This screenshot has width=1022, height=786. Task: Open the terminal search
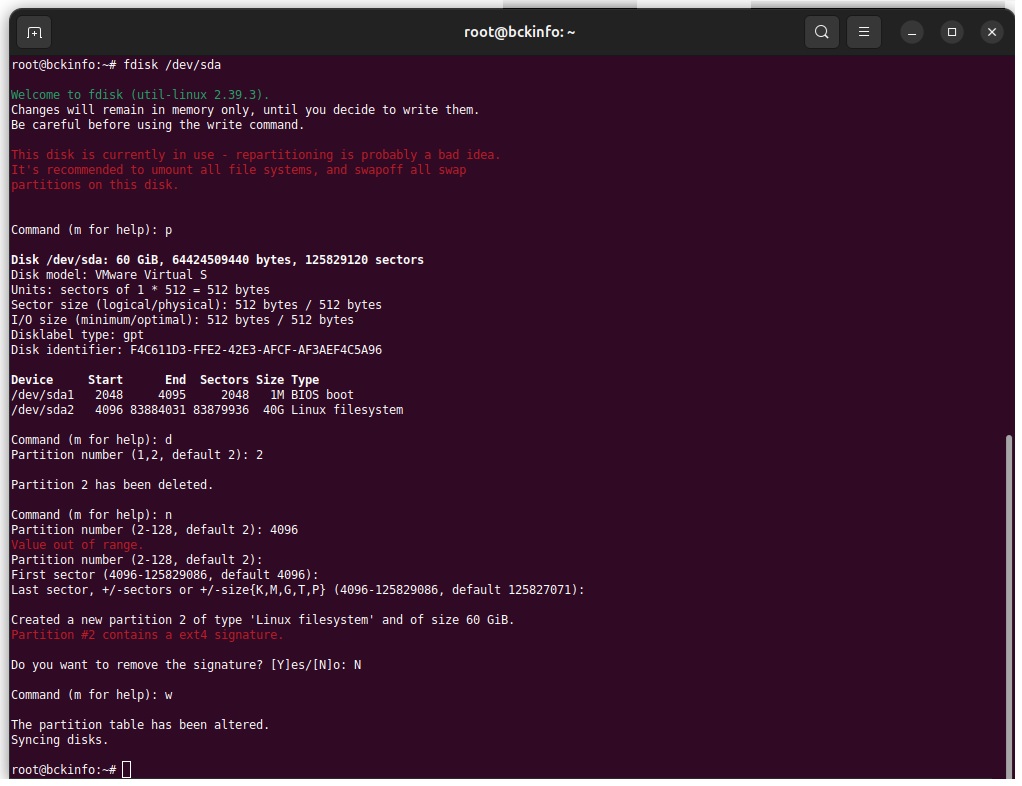point(821,32)
